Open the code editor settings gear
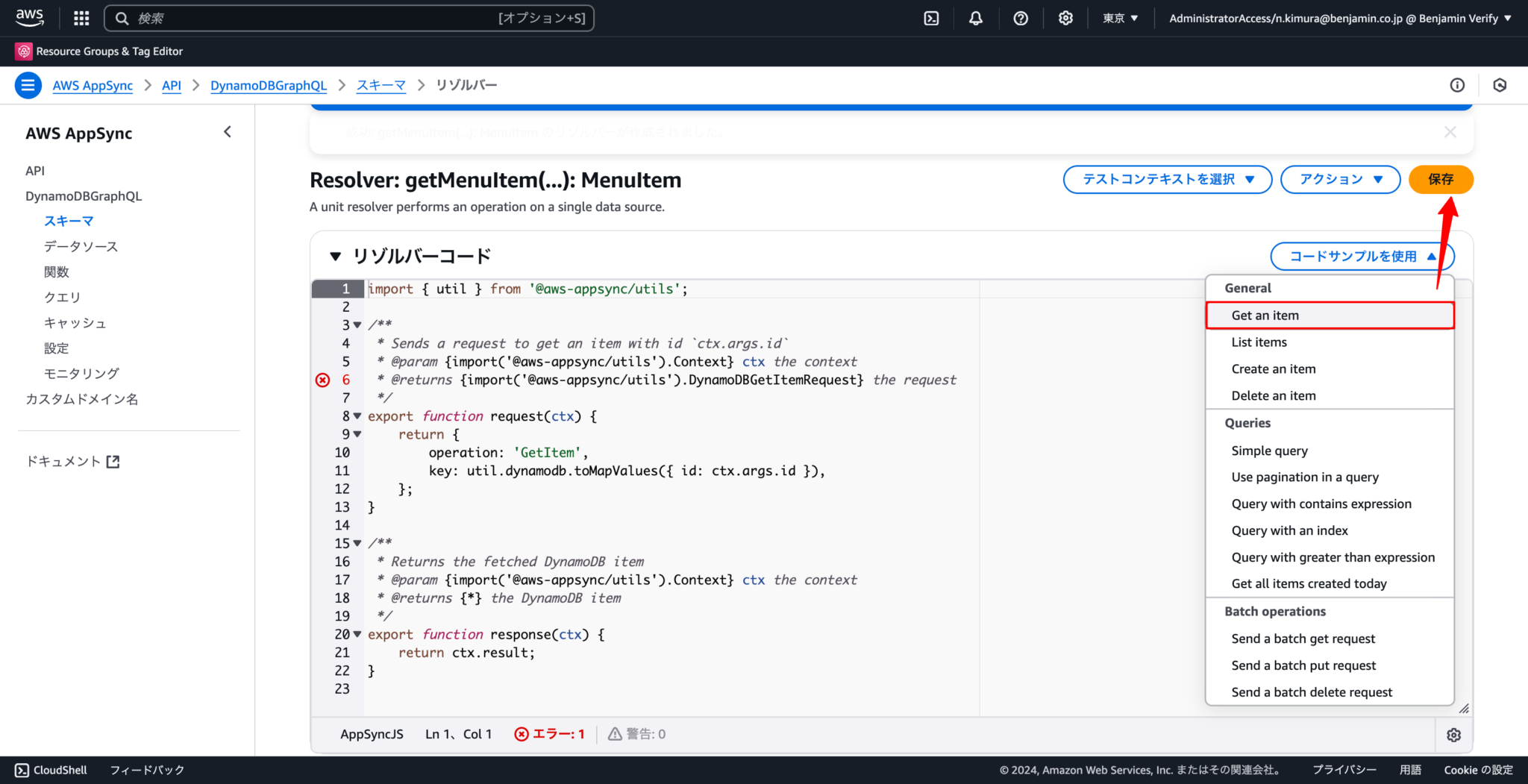 [1453, 735]
